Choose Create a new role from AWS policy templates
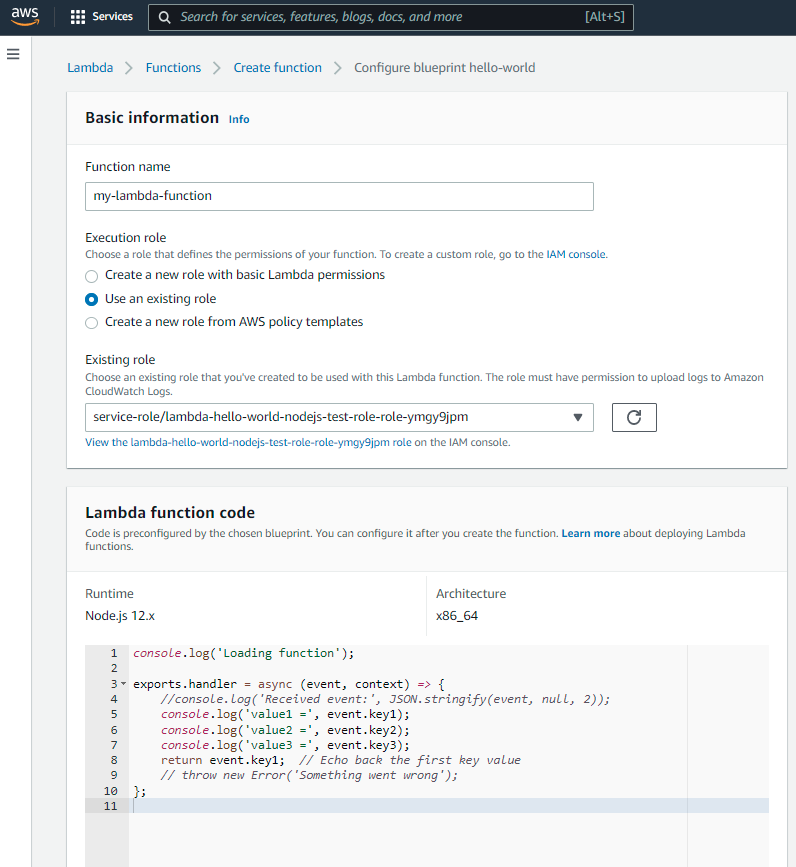Image resolution: width=796 pixels, height=867 pixels. click(92, 323)
